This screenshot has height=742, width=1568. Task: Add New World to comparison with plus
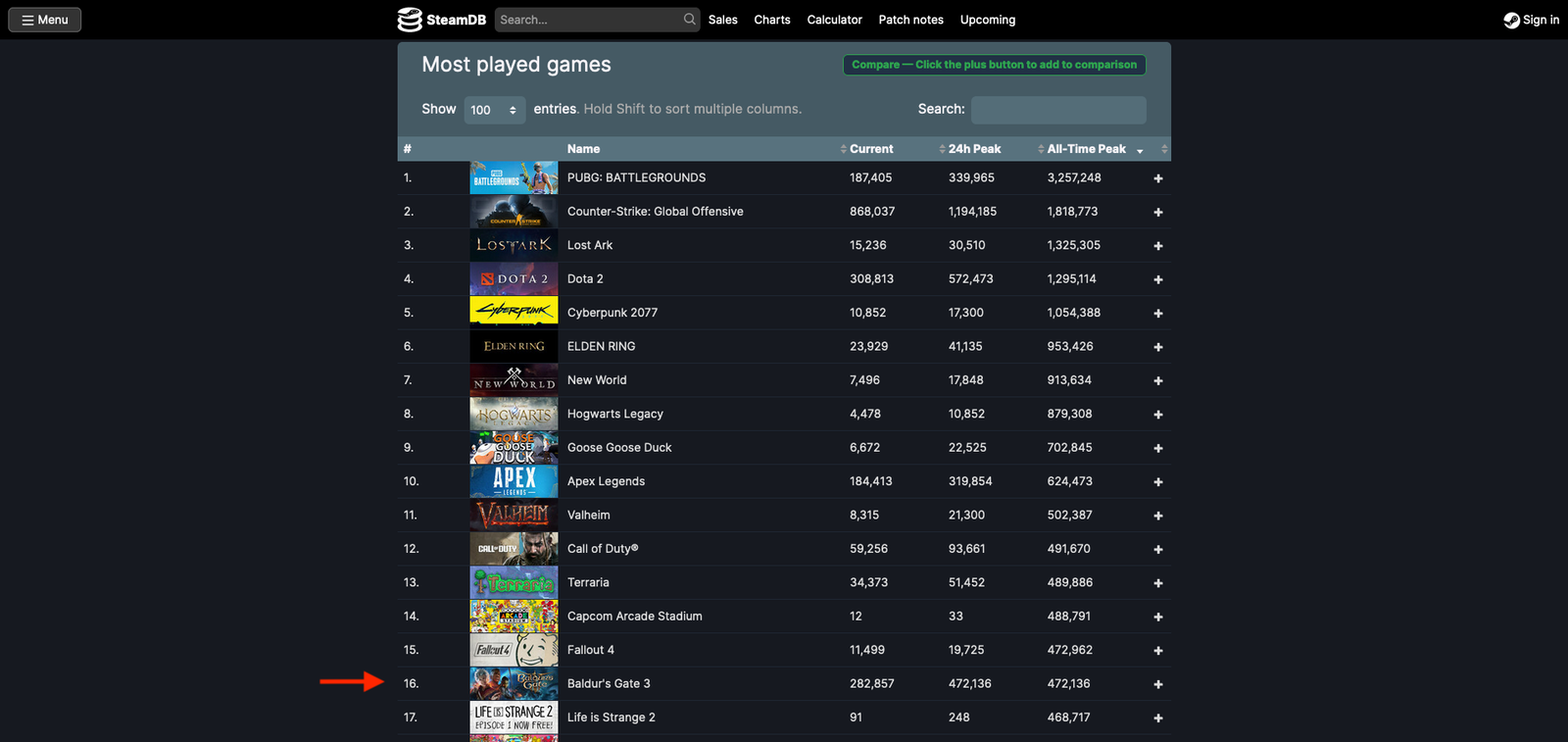pyautogui.click(x=1158, y=380)
